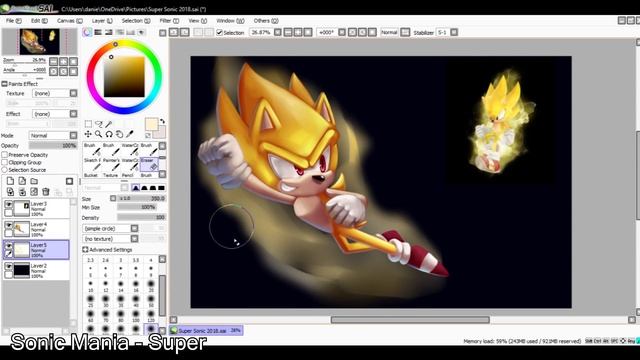
Task: Create a new linework layer
Action: [22, 181]
